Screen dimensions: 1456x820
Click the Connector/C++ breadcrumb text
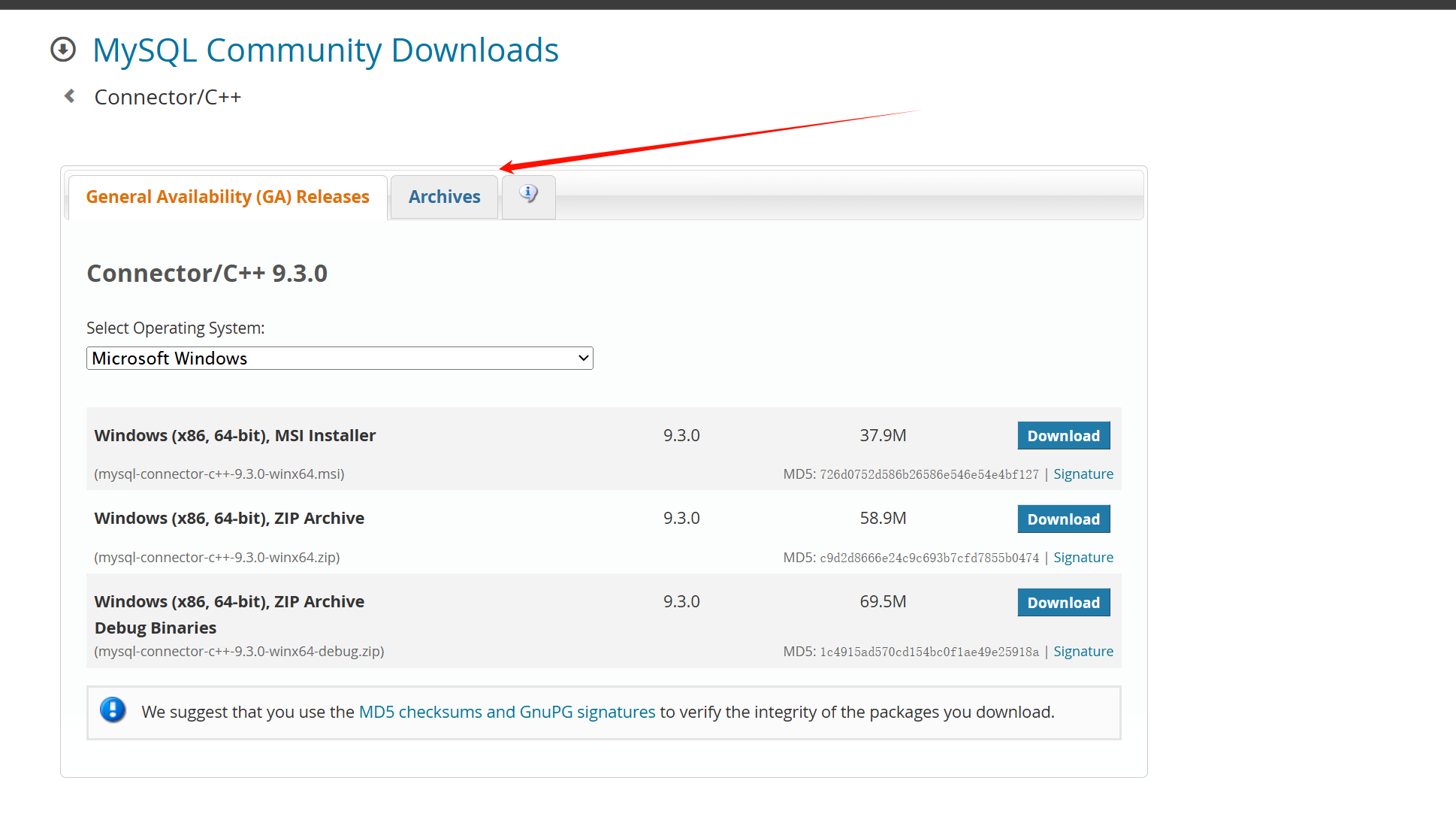[168, 97]
